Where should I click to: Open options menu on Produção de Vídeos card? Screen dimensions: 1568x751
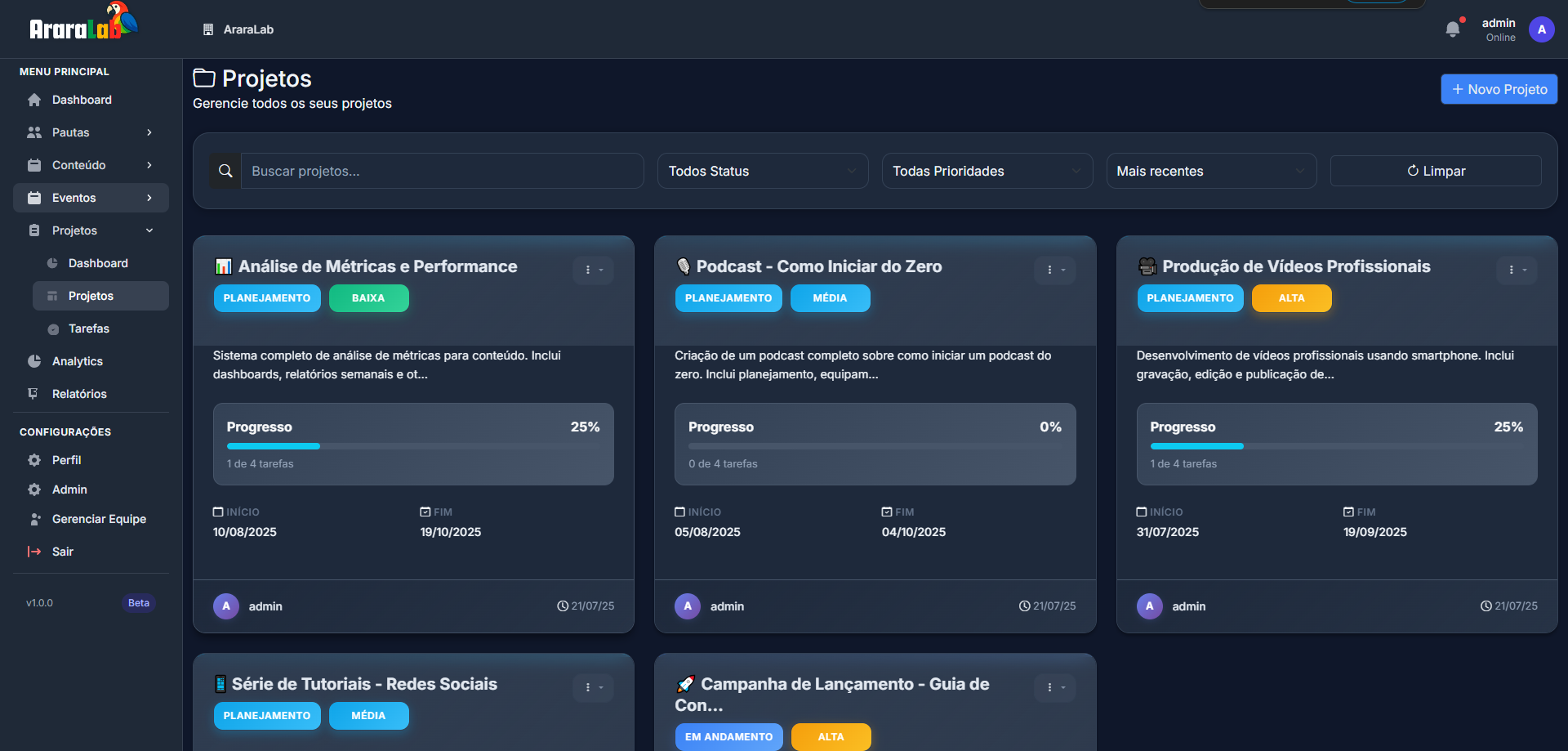[x=1517, y=270]
